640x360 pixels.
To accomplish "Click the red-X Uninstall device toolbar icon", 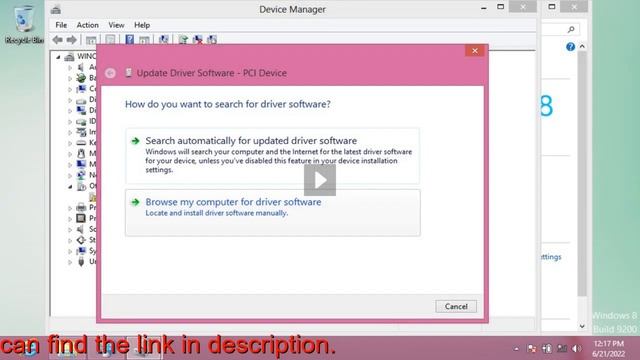I will pos(198,40).
